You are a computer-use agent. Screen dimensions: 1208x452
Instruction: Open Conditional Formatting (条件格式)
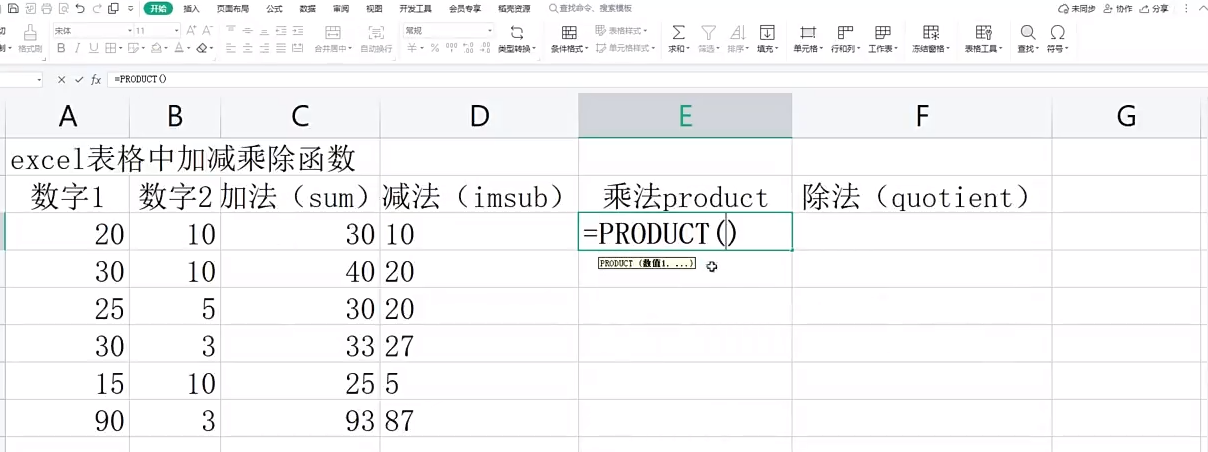570,39
